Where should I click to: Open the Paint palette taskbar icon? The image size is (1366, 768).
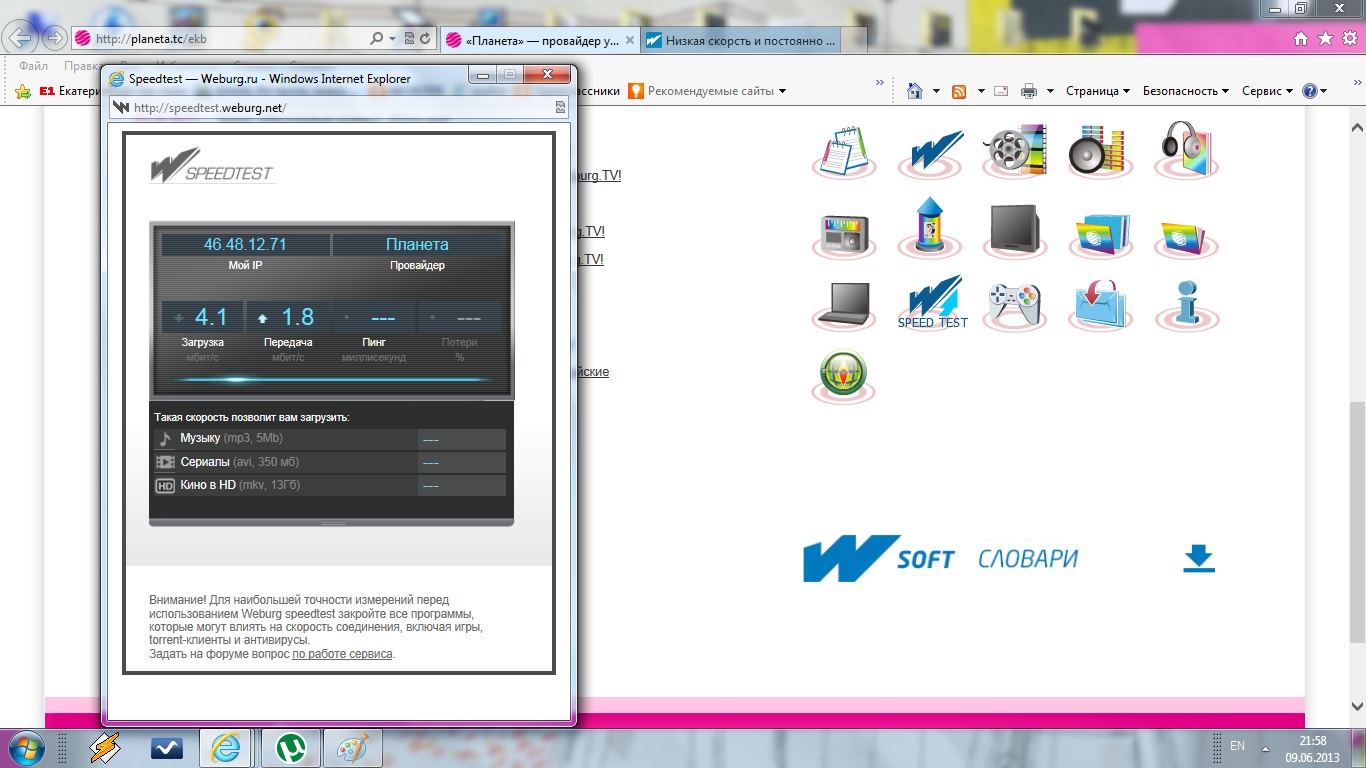coord(352,748)
